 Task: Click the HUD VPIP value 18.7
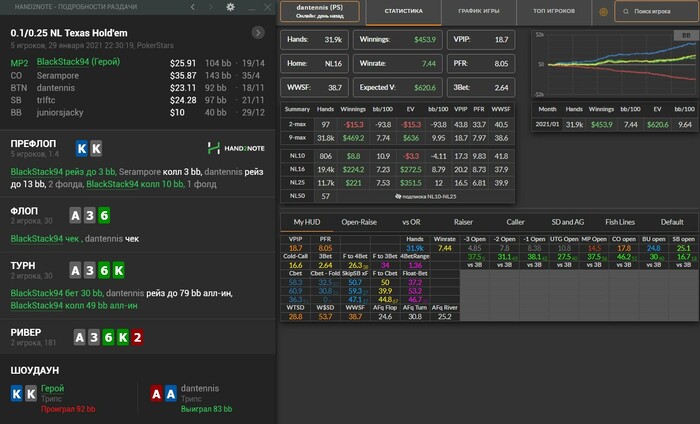click(296, 248)
